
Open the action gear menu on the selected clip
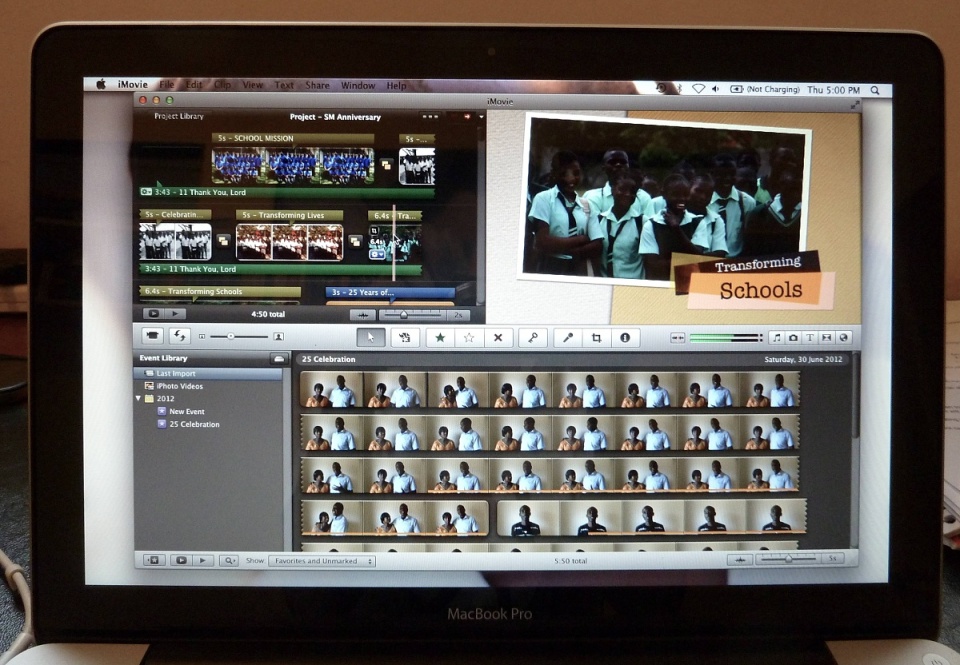coord(377,254)
